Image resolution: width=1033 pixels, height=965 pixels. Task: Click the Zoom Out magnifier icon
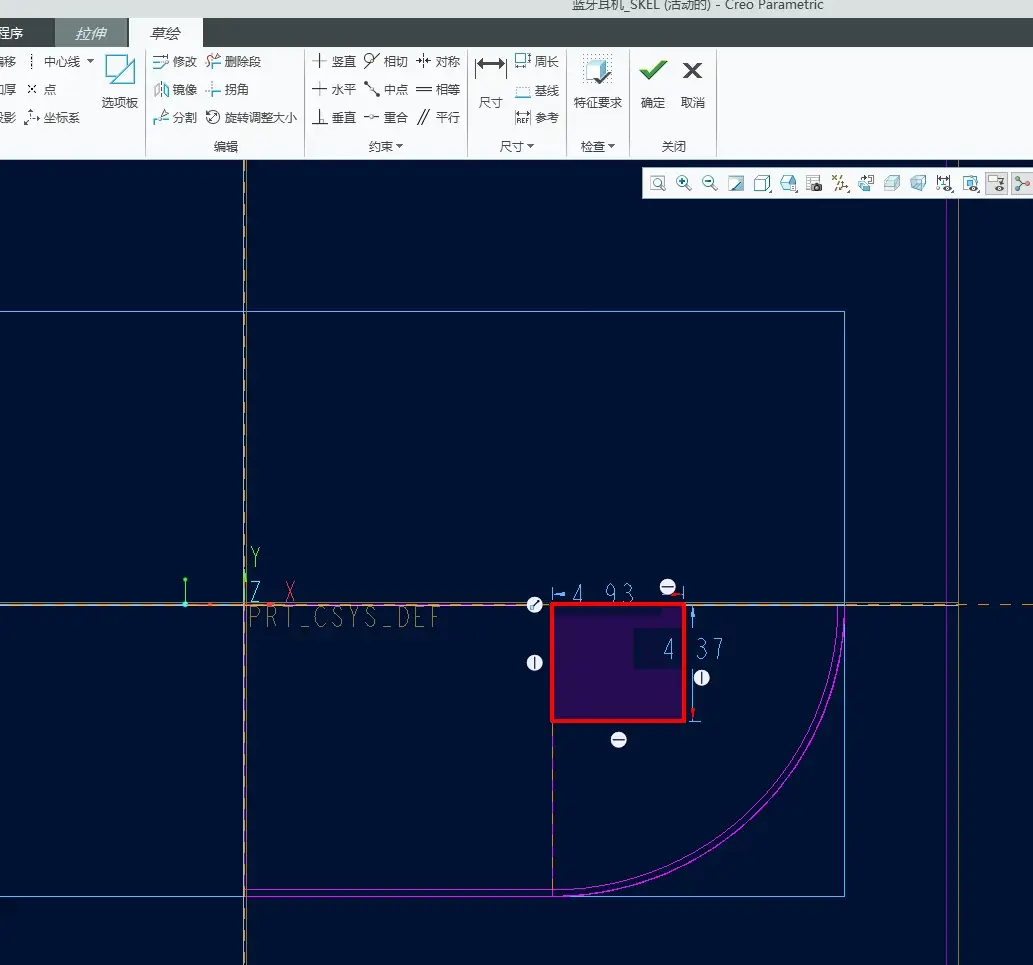point(710,183)
